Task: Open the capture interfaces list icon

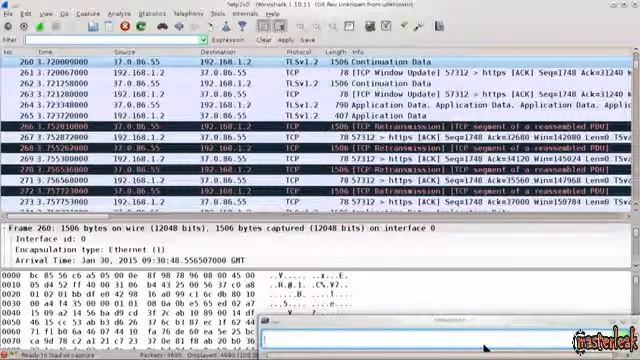Action: coord(8,27)
